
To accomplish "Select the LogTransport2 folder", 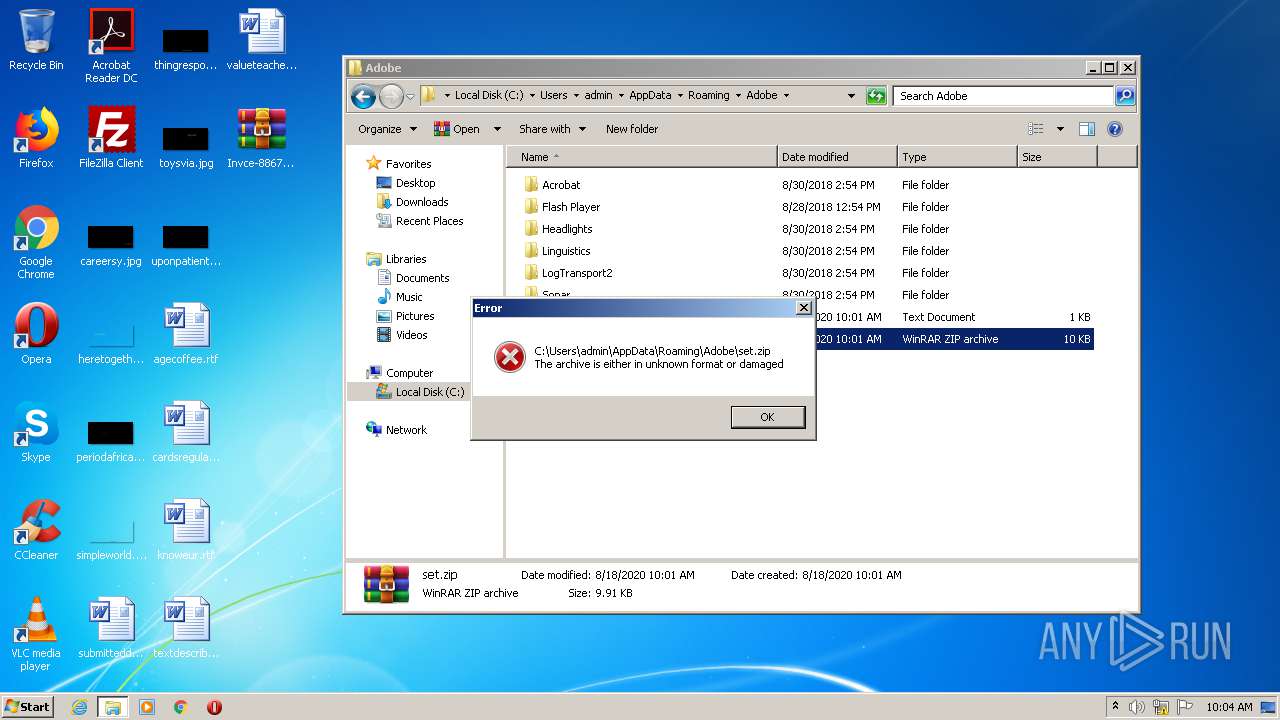I will click(x=576, y=273).
